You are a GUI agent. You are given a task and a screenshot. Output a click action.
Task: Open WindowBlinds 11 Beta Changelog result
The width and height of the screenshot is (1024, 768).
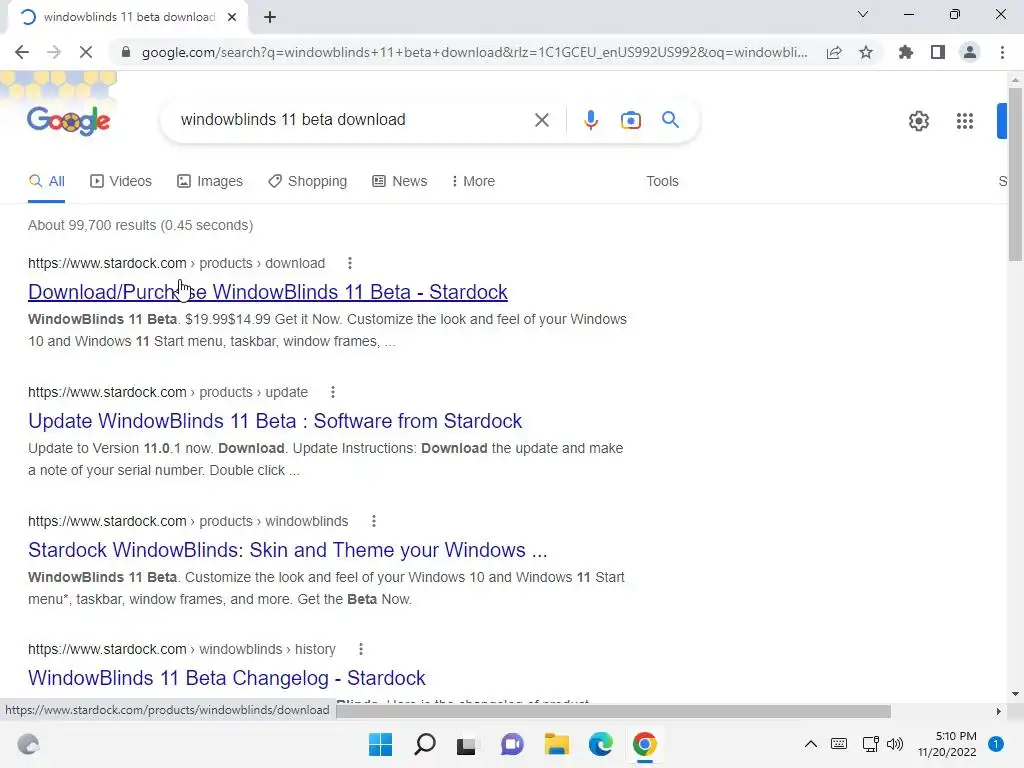pos(227,678)
